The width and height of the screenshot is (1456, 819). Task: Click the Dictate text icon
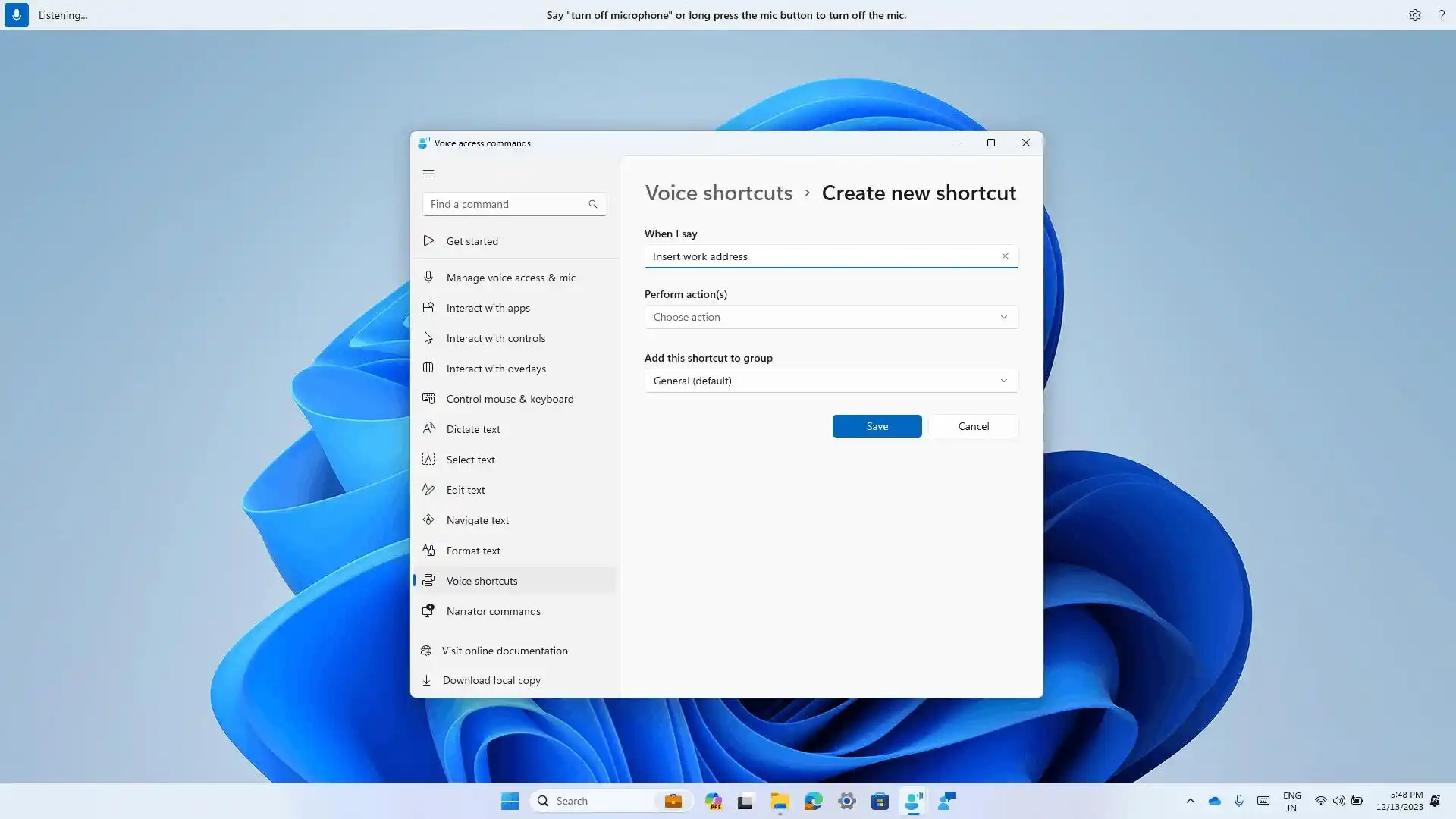click(x=428, y=429)
